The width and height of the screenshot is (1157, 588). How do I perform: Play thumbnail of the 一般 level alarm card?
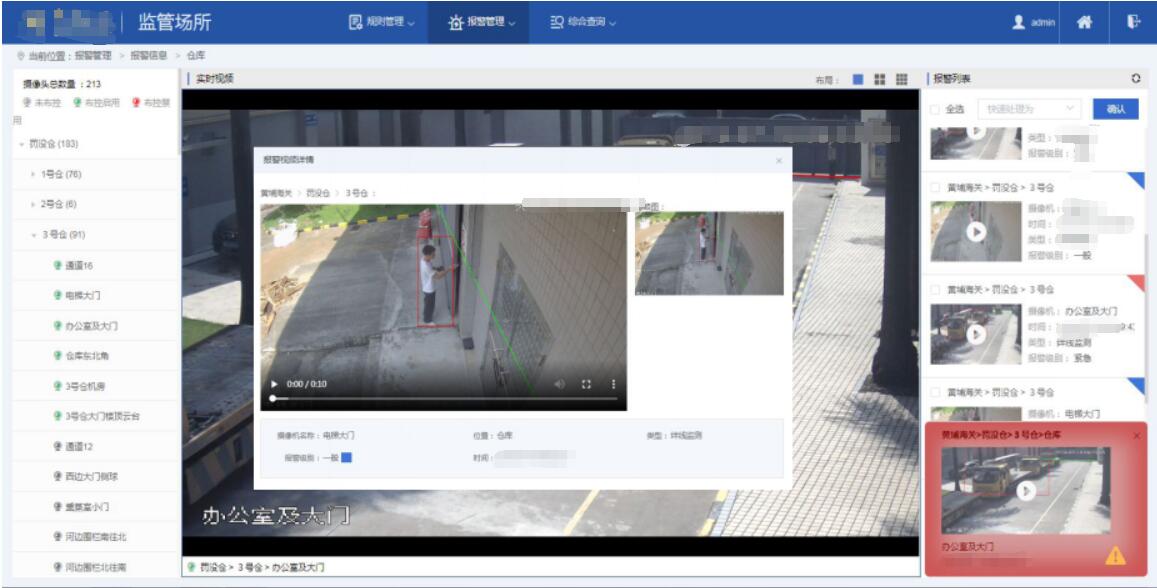click(976, 232)
